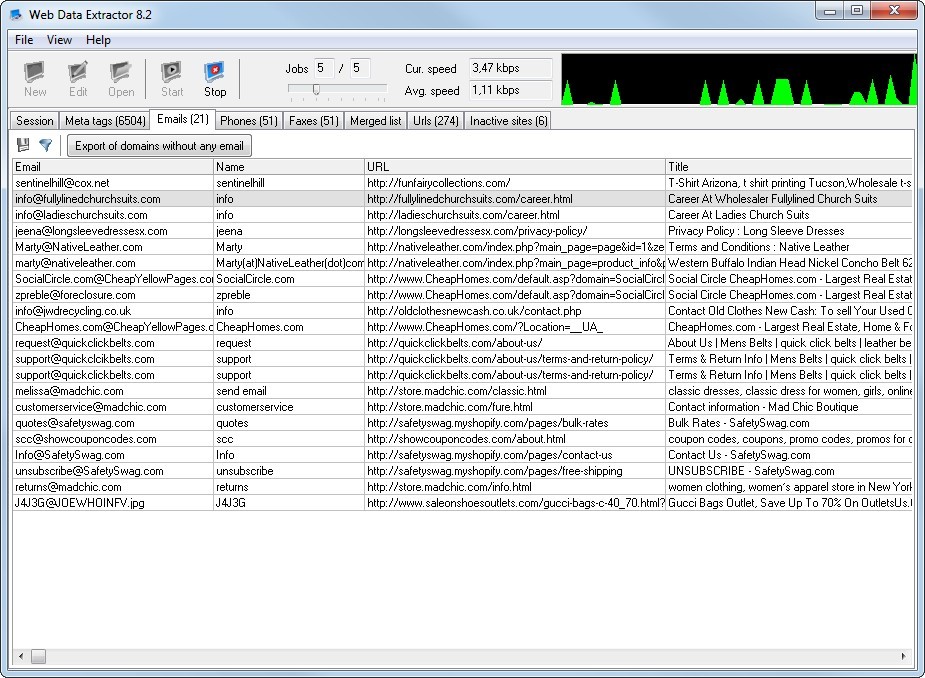Viewport: 925px width, 678px height.
Task: Click Export of domains without any email
Action: tap(160, 145)
